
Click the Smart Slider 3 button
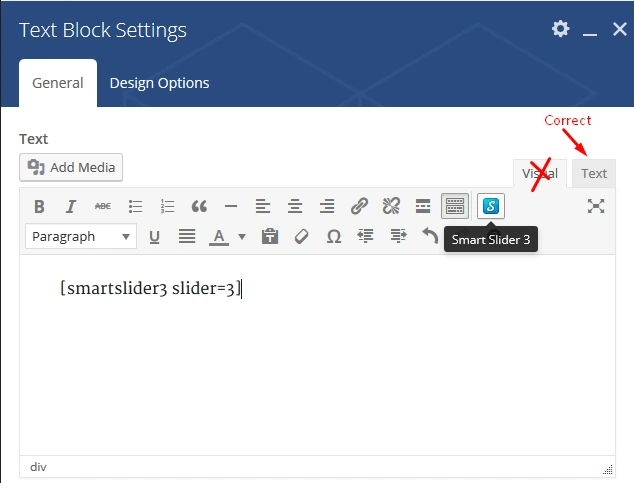[x=491, y=206]
